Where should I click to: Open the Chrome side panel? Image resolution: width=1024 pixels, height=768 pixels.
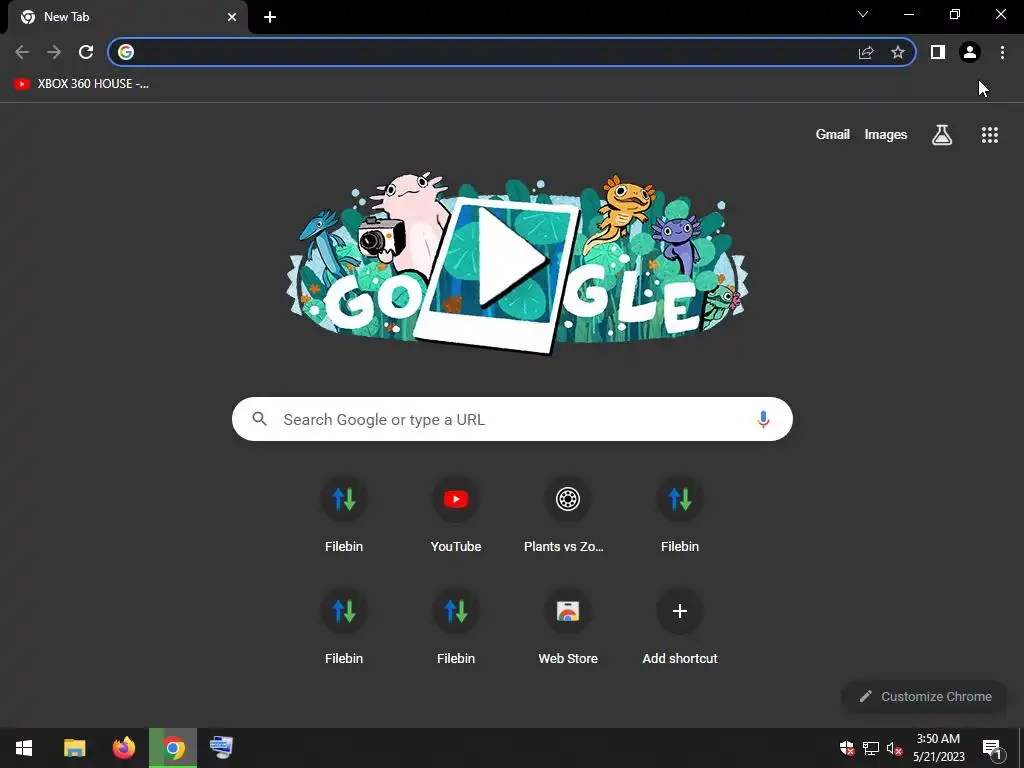pyautogui.click(x=938, y=52)
